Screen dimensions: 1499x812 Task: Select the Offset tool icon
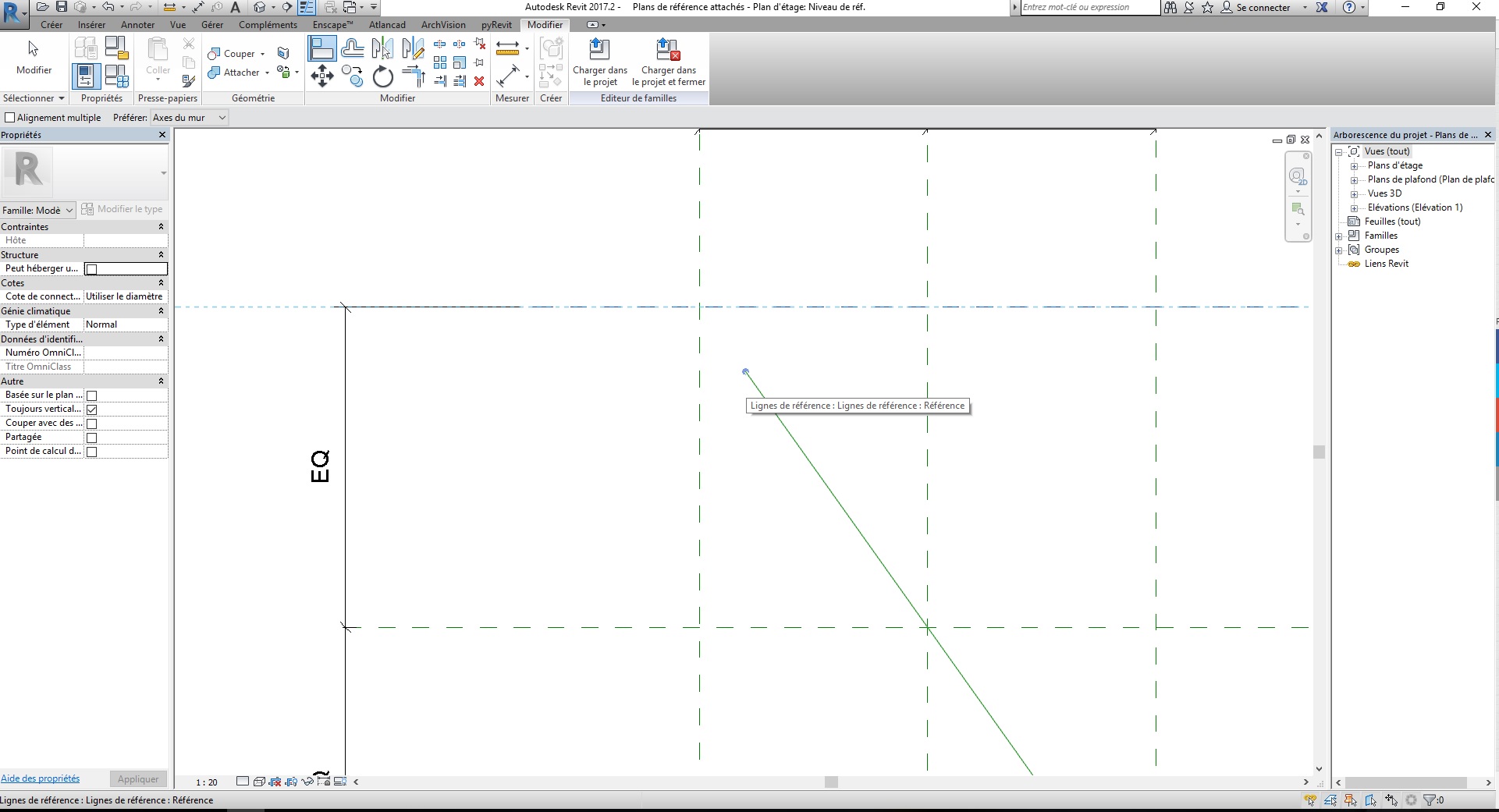point(352,48)
